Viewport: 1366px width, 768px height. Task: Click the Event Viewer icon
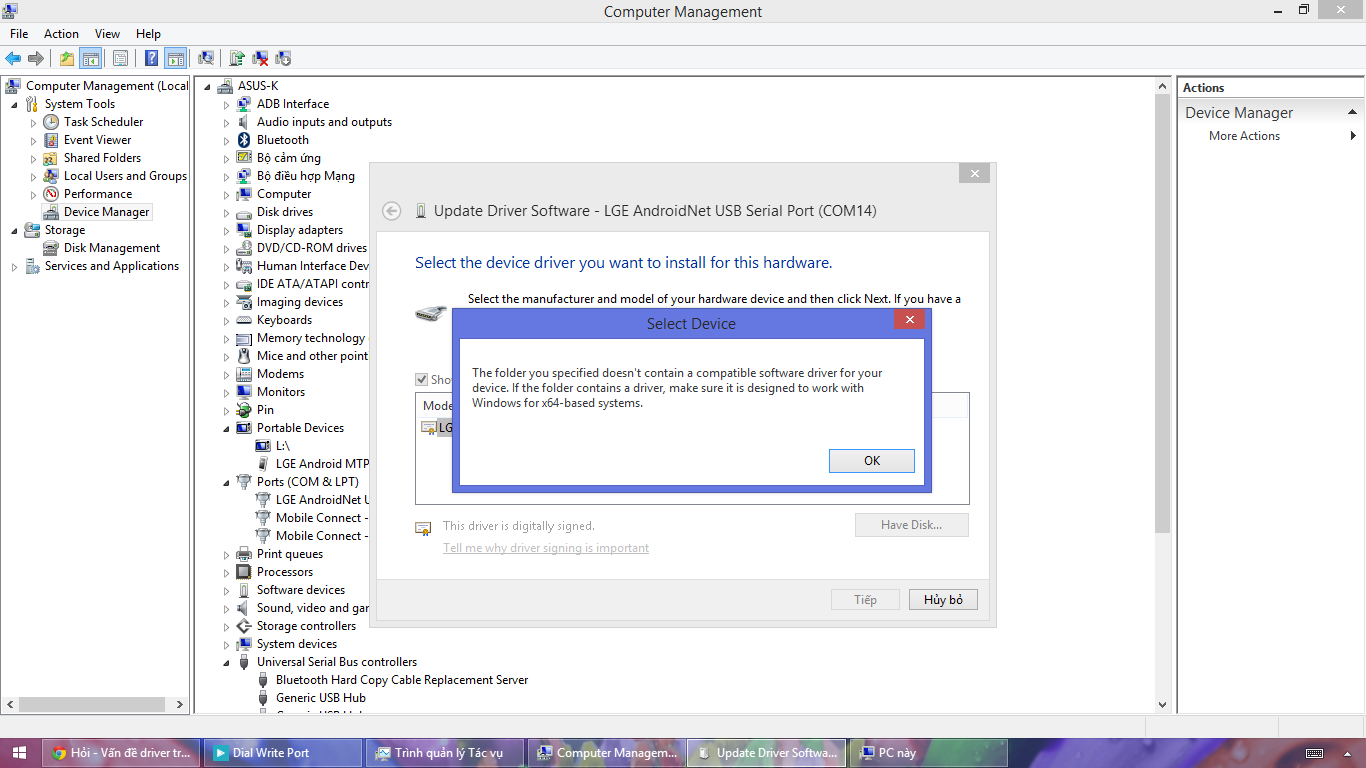coord(51,140)
